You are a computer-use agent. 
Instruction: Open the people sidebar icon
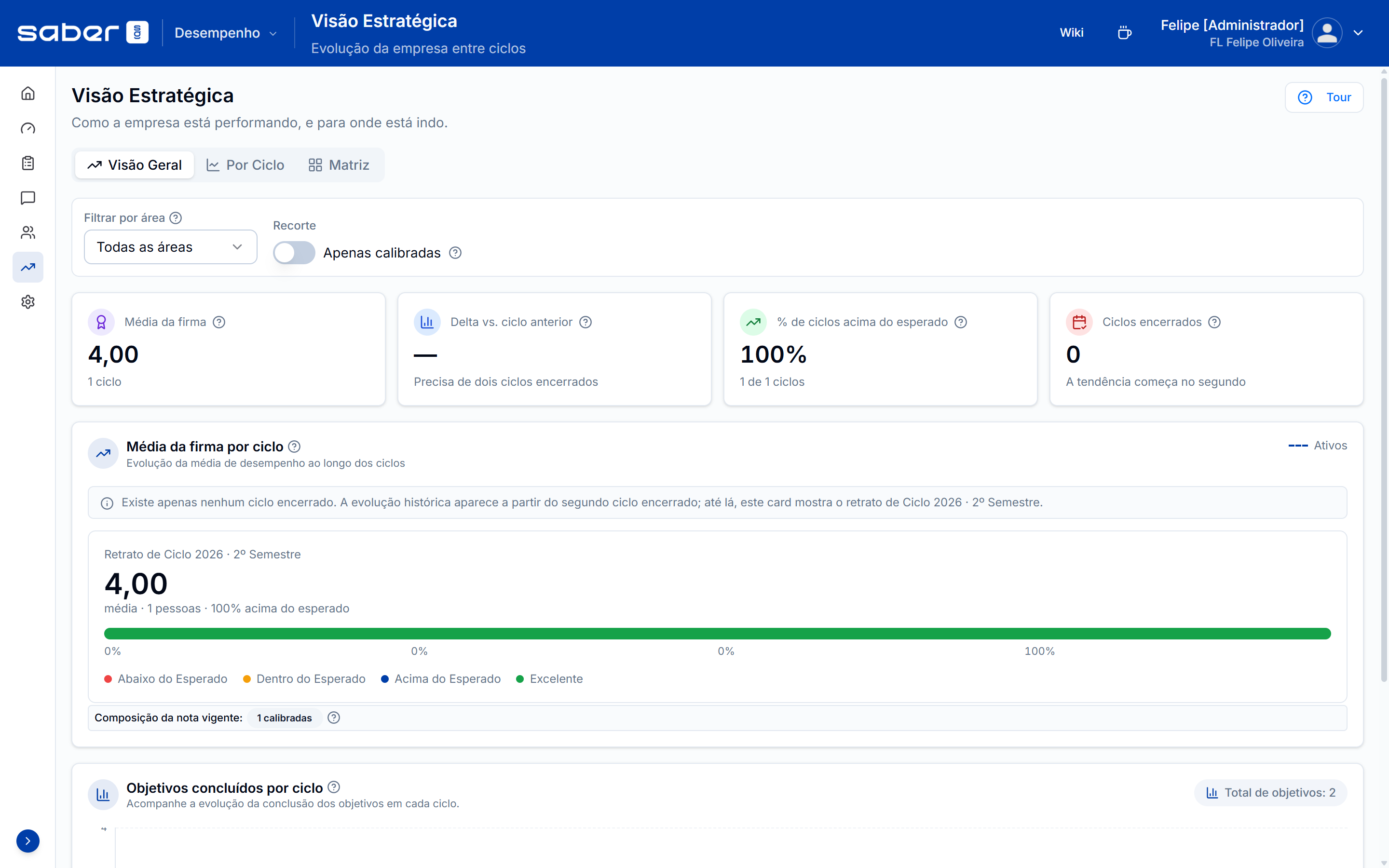[27, 232]
